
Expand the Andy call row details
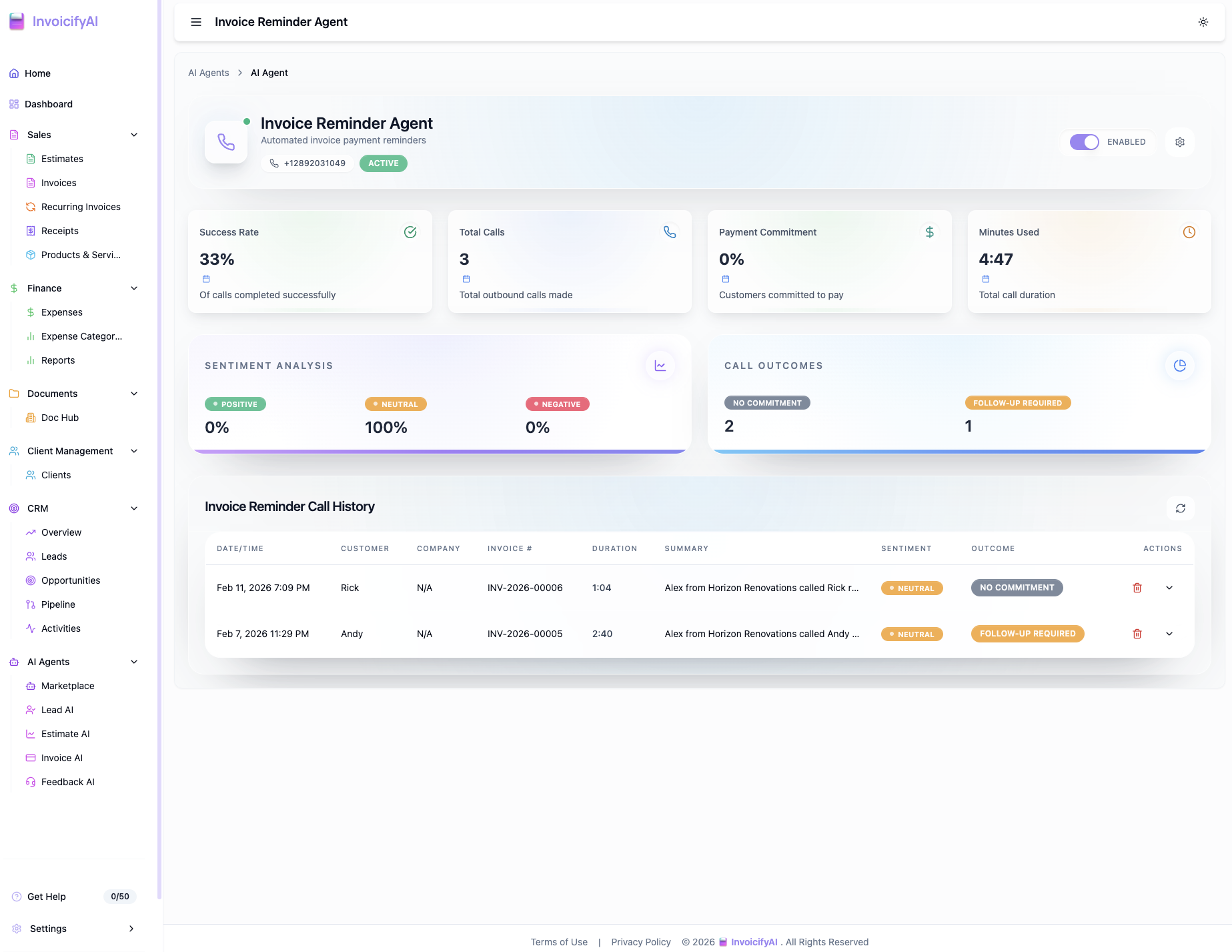[1169, 634]
